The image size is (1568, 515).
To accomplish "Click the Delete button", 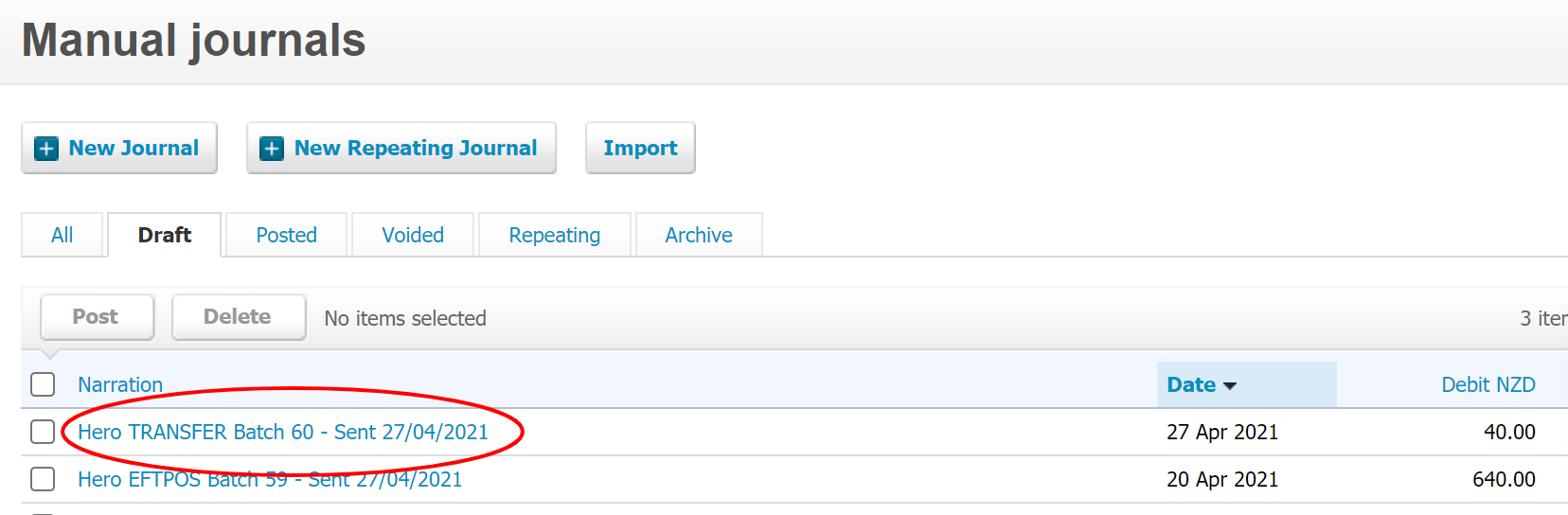I will point(238,317).
